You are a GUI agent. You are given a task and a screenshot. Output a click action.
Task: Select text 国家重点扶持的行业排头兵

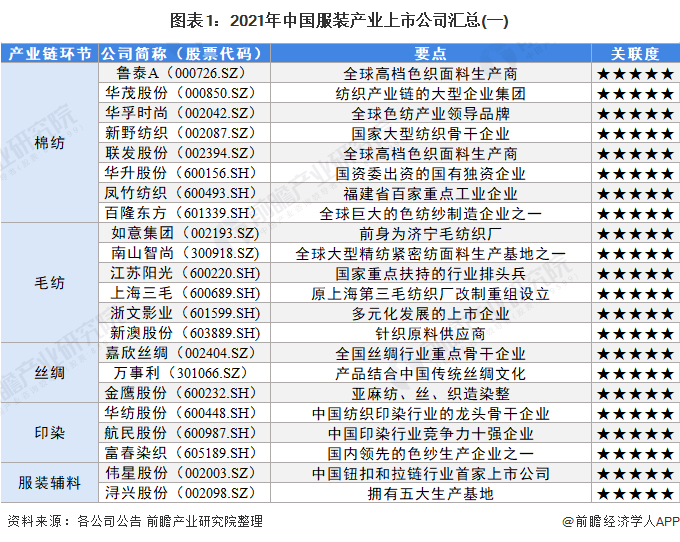point(431,274)
